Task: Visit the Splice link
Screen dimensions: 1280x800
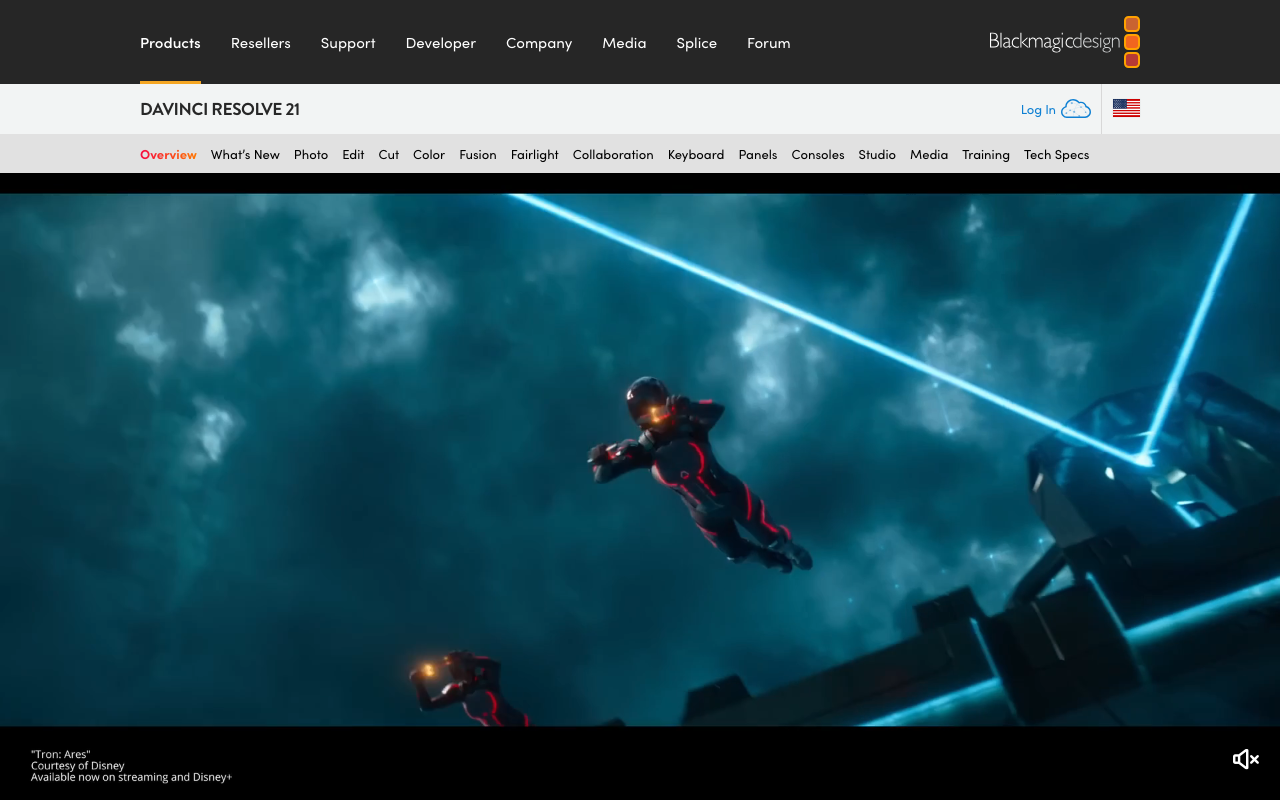Action: point(697,43)
